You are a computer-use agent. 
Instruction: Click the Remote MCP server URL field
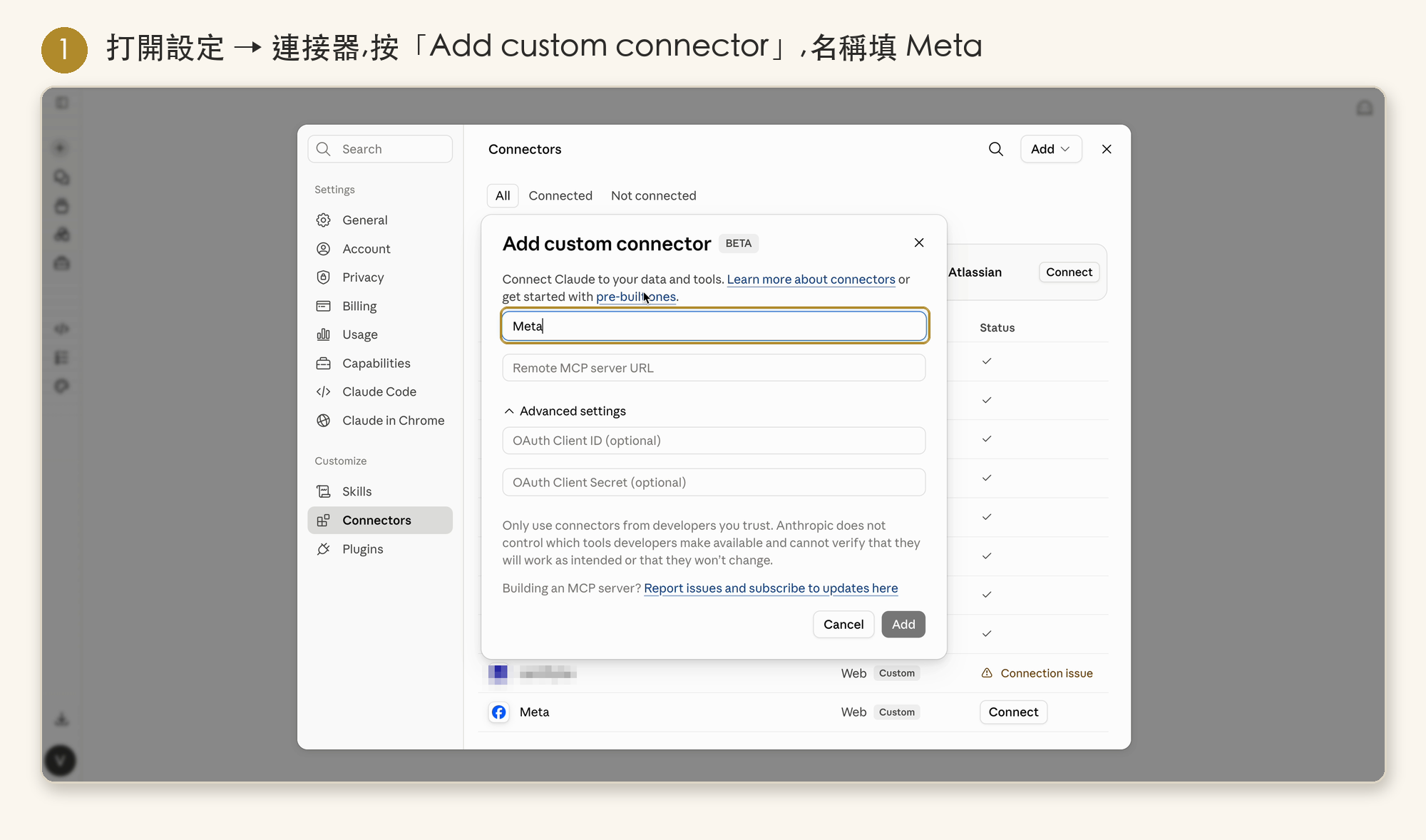pos(714,368)
